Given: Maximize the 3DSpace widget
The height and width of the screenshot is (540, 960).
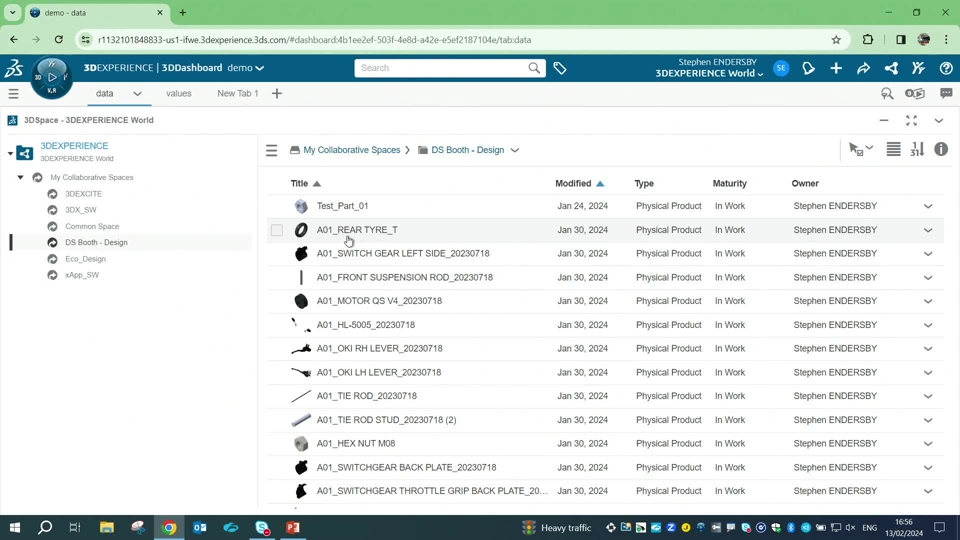Looking at the screenshot, I should [x=911, y=121].
